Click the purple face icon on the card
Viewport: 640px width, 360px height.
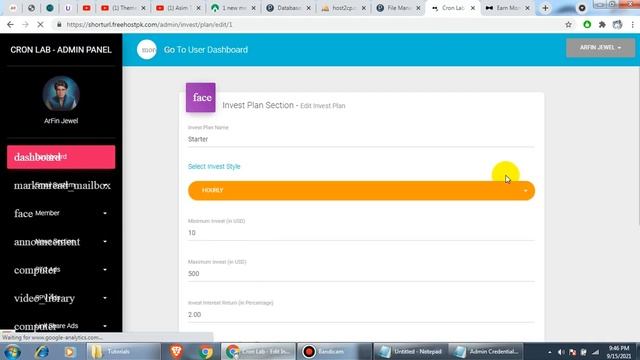click(x=201, y=98)
